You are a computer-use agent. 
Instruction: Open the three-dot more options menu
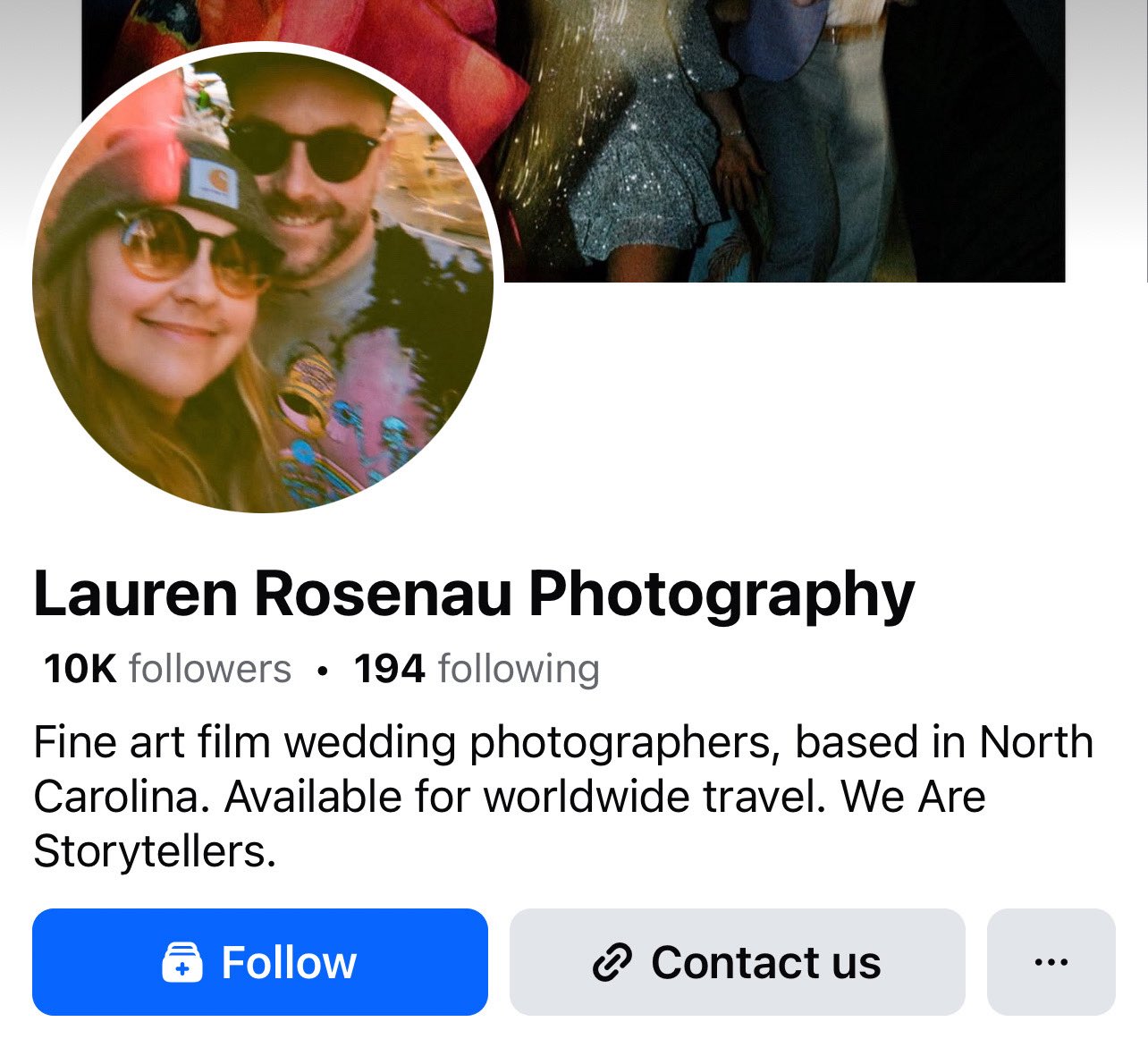point(1051,962)
